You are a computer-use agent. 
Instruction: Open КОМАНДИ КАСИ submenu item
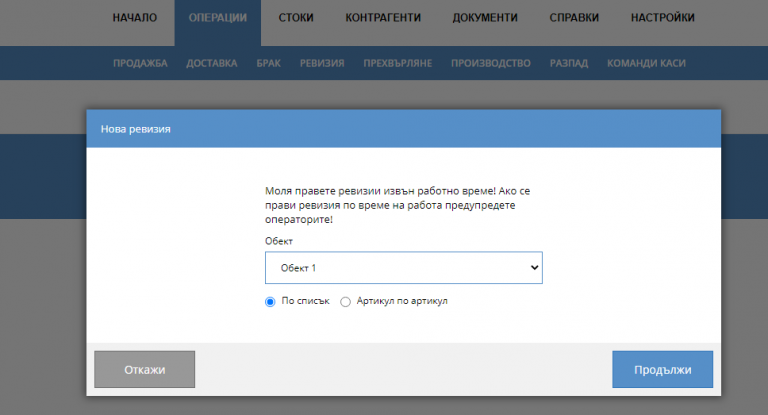click(x=646, y=63)
